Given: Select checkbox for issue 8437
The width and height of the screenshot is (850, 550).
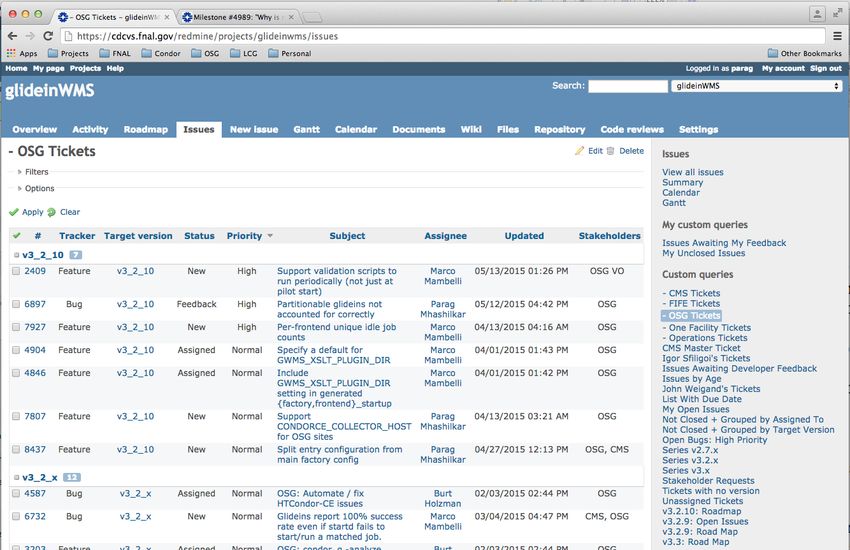Looking at the screenshot, I should [16, 449].
